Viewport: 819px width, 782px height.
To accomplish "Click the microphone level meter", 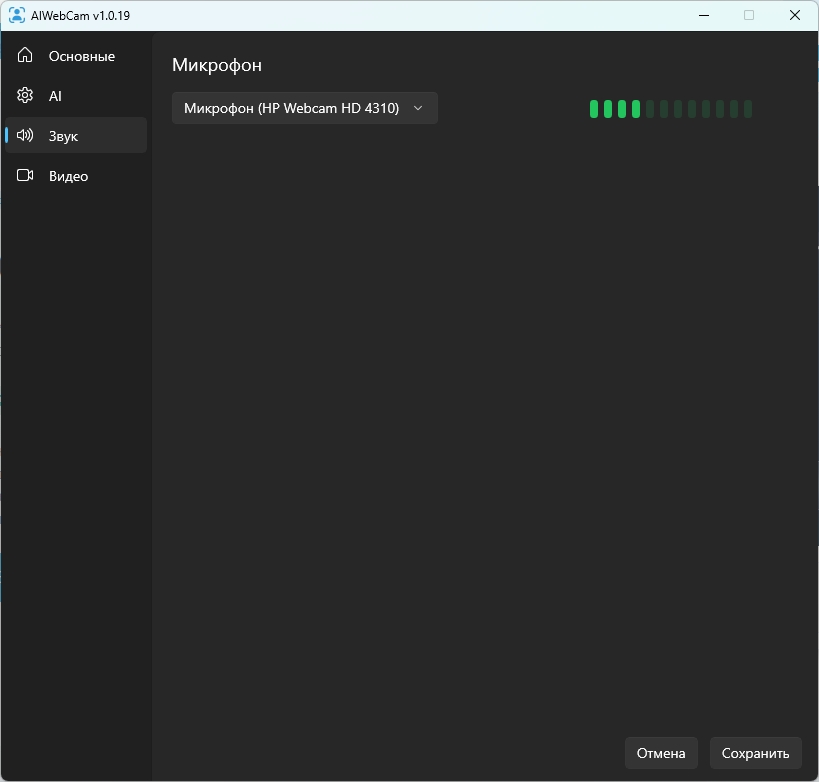I will click(x=671, y=109).
